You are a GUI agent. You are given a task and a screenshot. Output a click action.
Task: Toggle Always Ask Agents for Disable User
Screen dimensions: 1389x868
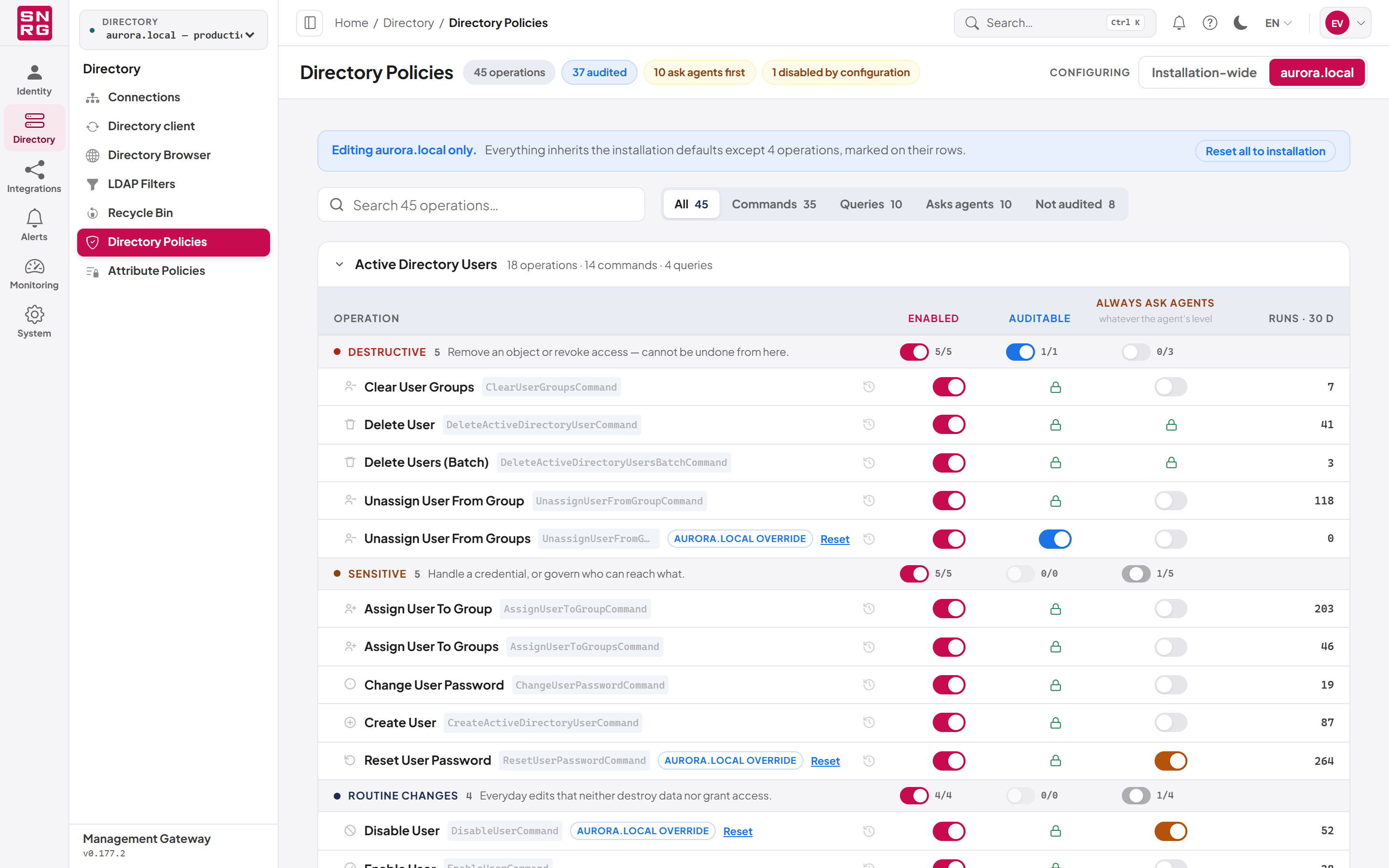(1171, 831)
